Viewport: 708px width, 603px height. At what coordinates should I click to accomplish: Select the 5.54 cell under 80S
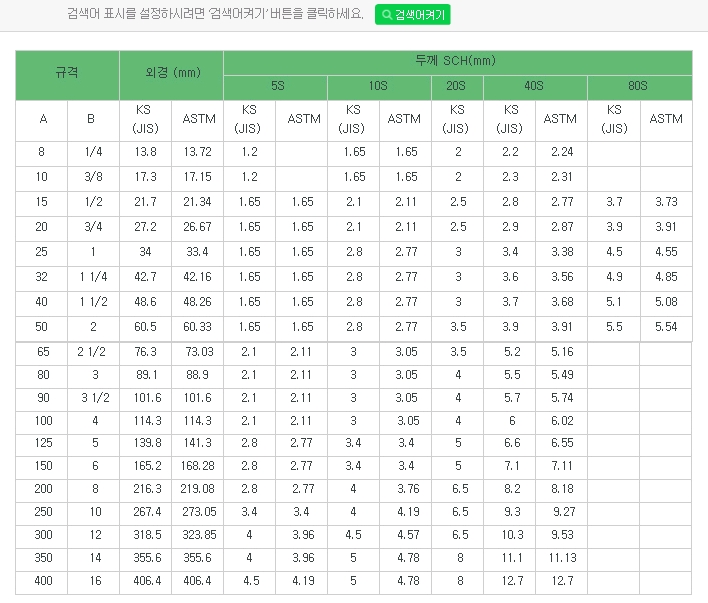(666, 327)
